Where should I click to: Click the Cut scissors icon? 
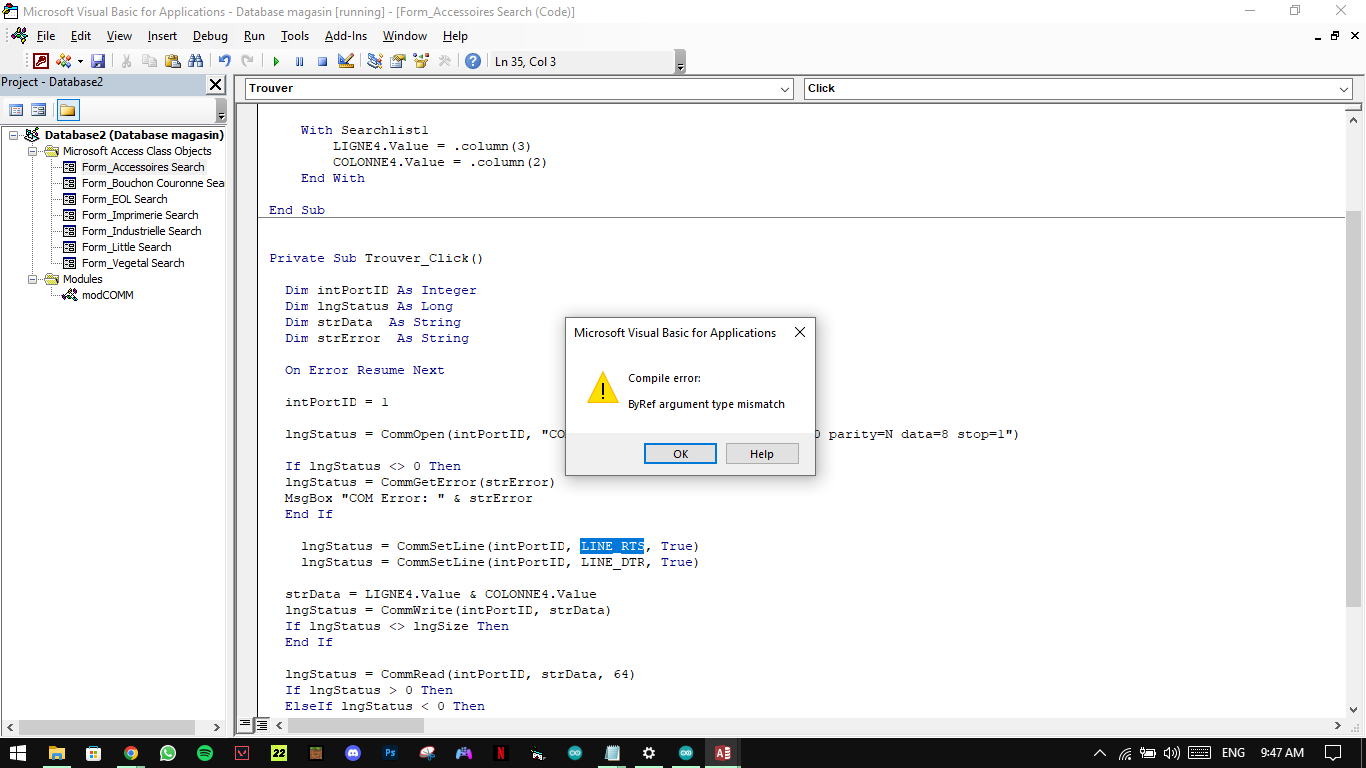pyautogui.click(x=127, y=61)
